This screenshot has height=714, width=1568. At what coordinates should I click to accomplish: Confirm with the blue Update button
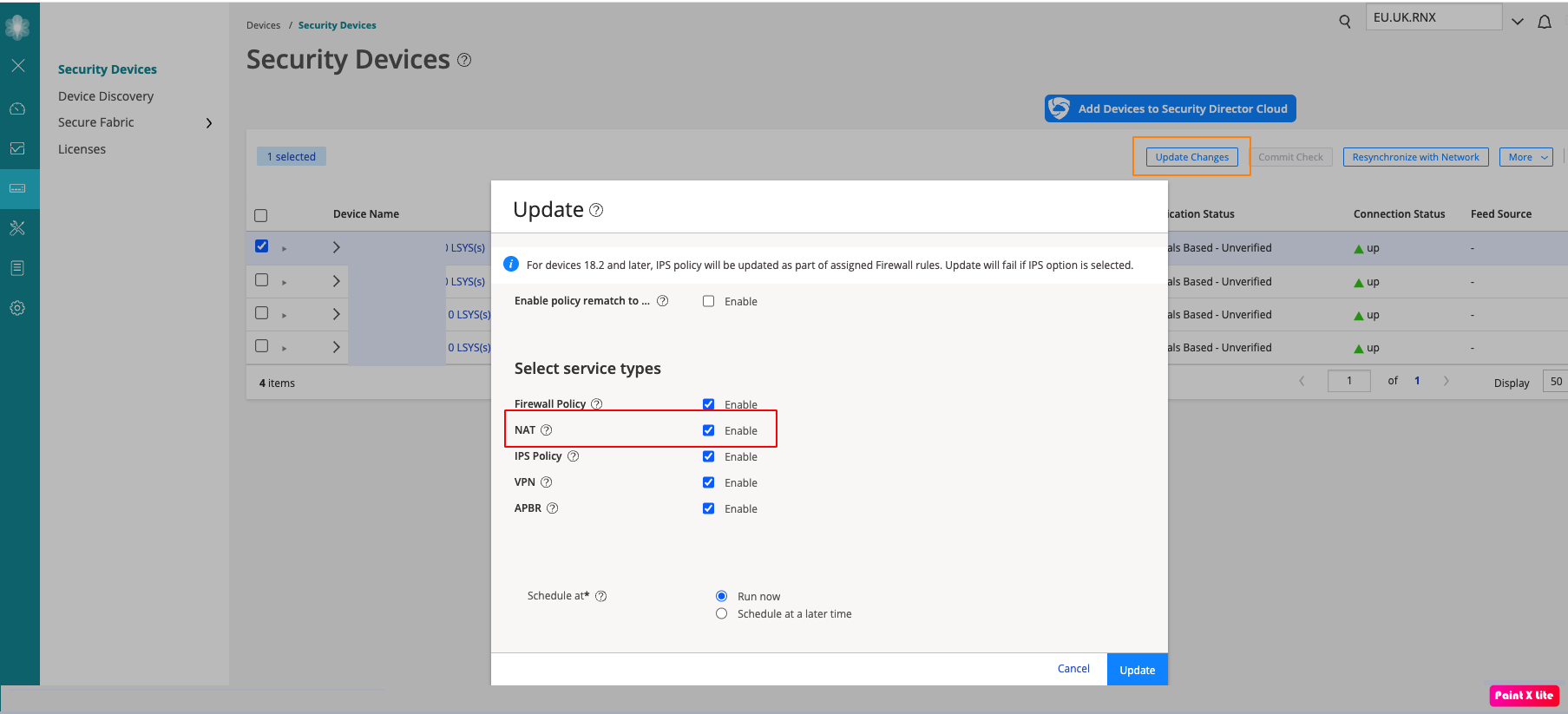1138,670
